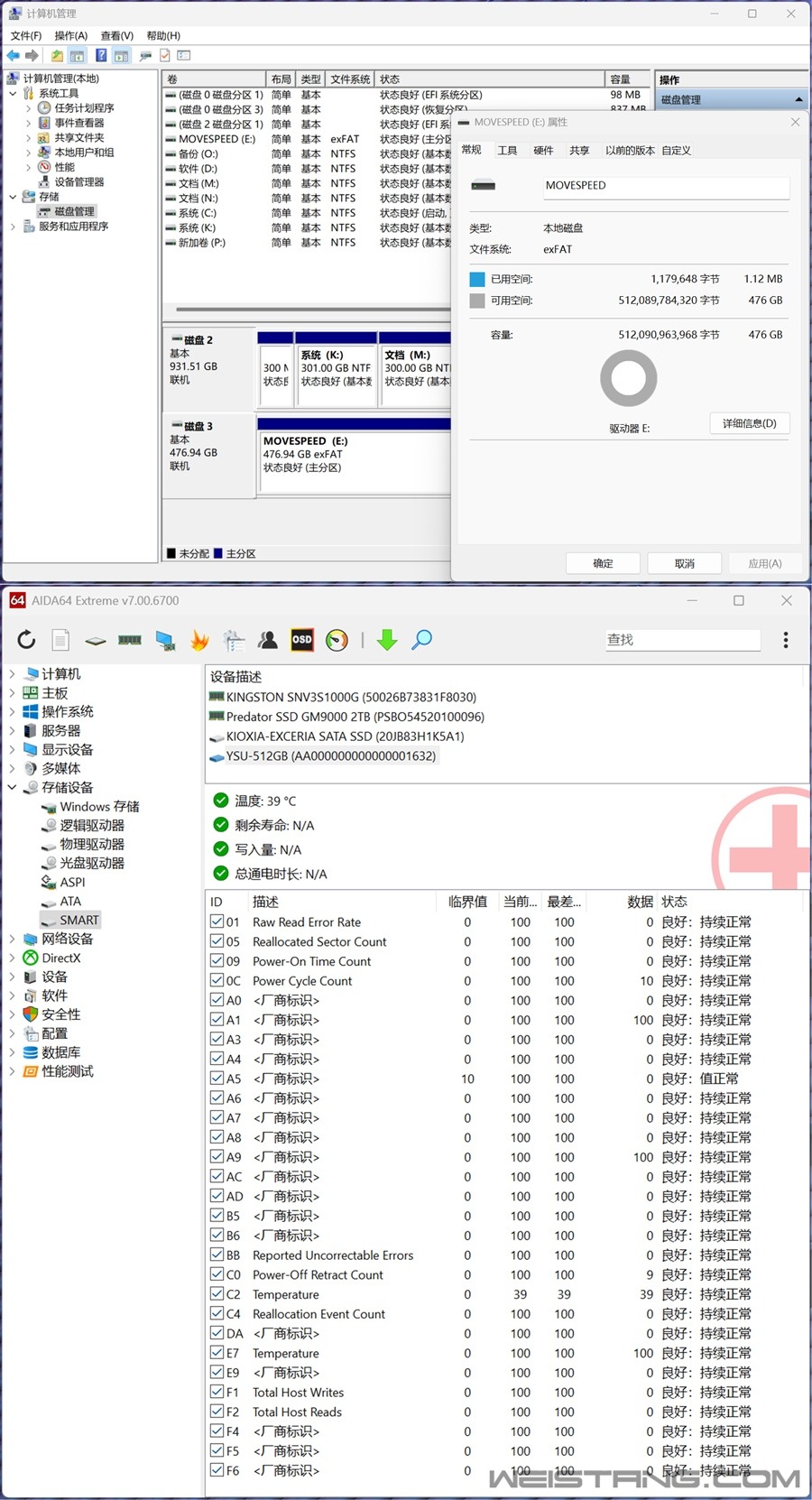
Task: Open the AIDA64 OSD panel icon
Action: tap(302, 640)
